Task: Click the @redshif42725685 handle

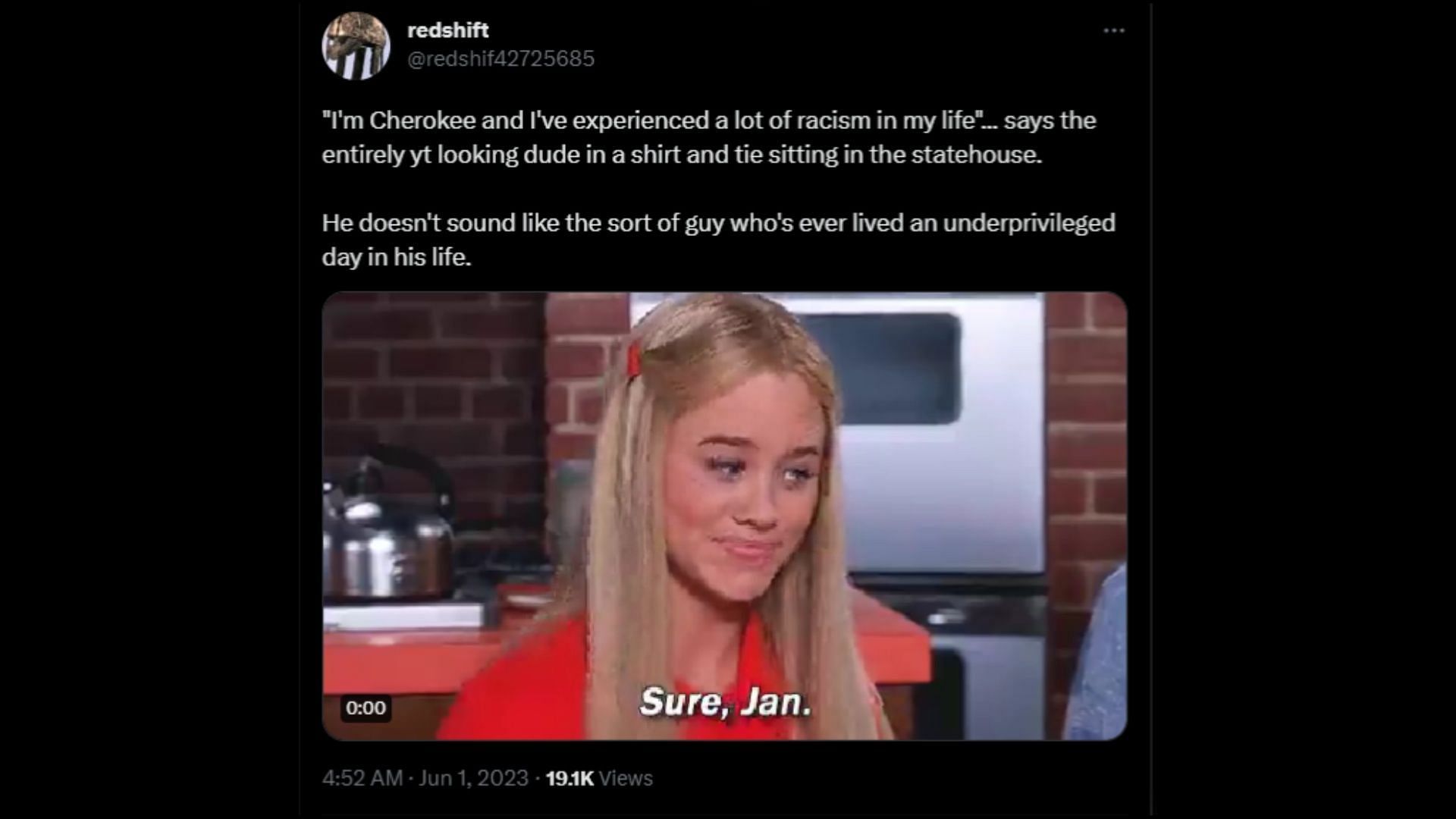Action: pyautogui.click(x=500, y=58)
